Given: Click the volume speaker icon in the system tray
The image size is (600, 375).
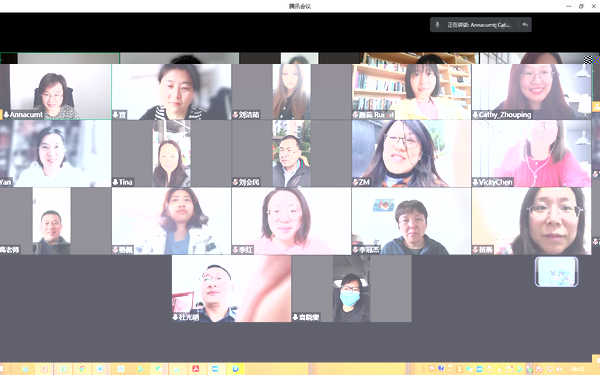Looking at the screenshot, I should 559,369.
